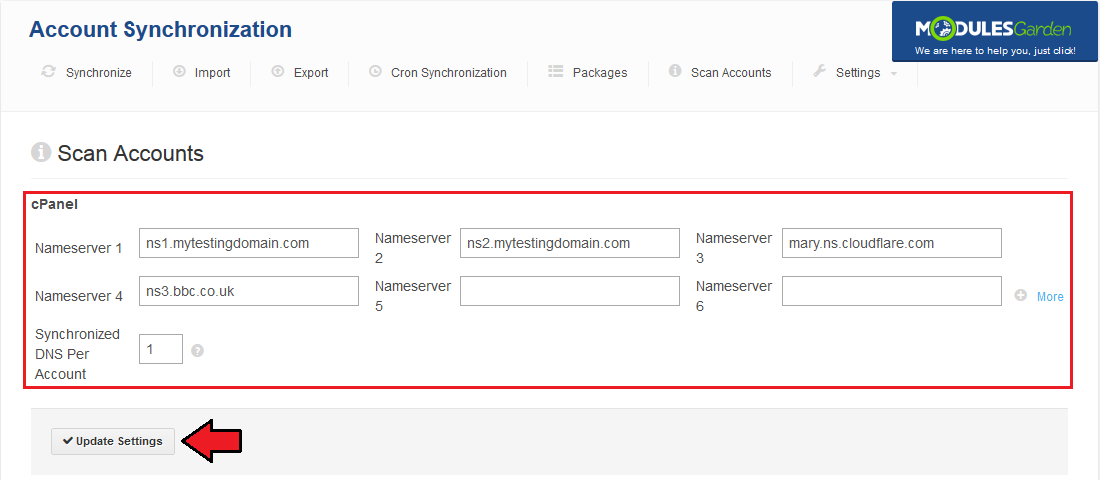Click the plus icon beside More

click(1021, 296)
